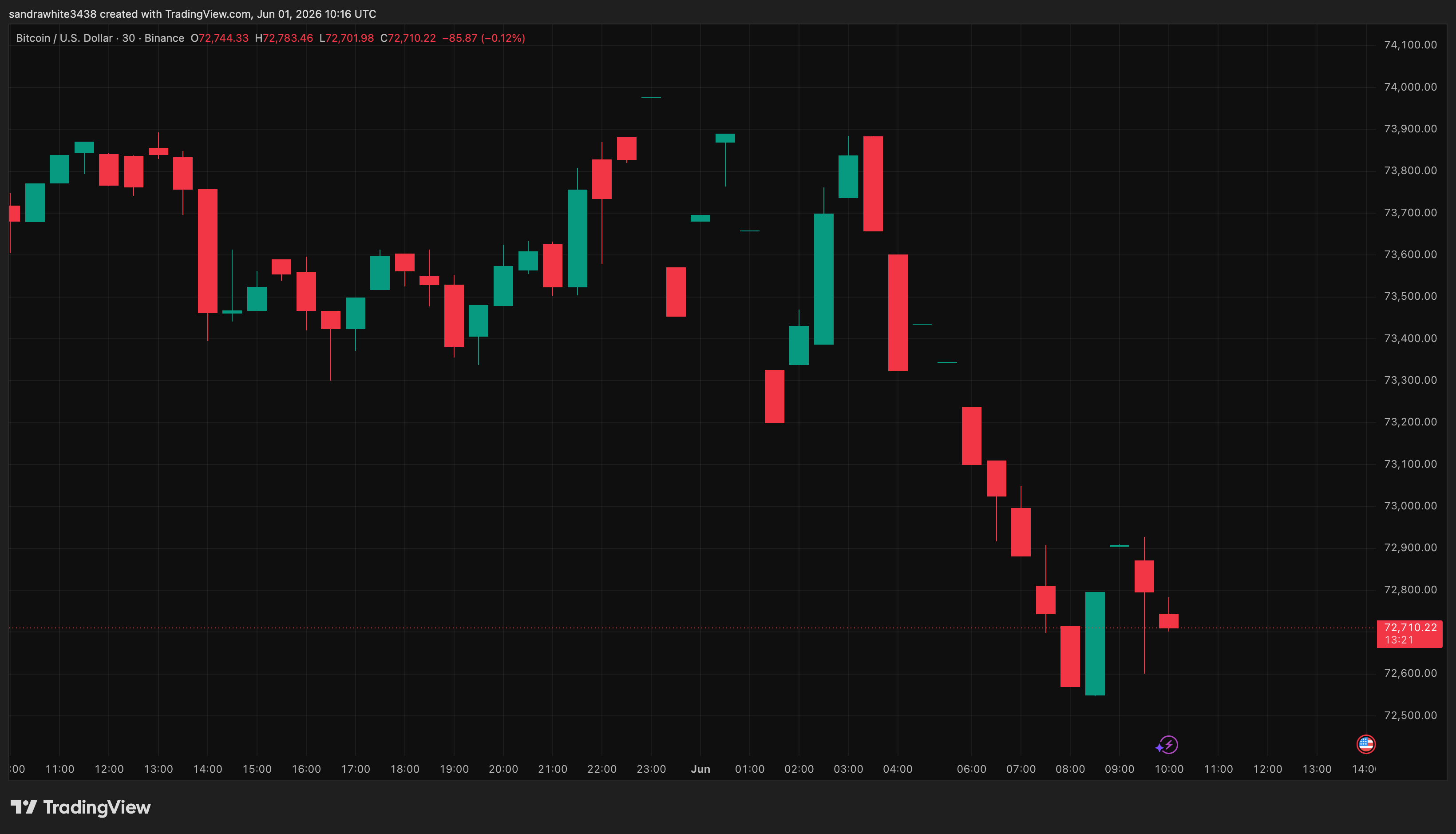Click the 01:00 time axis label

coord(749,769)
